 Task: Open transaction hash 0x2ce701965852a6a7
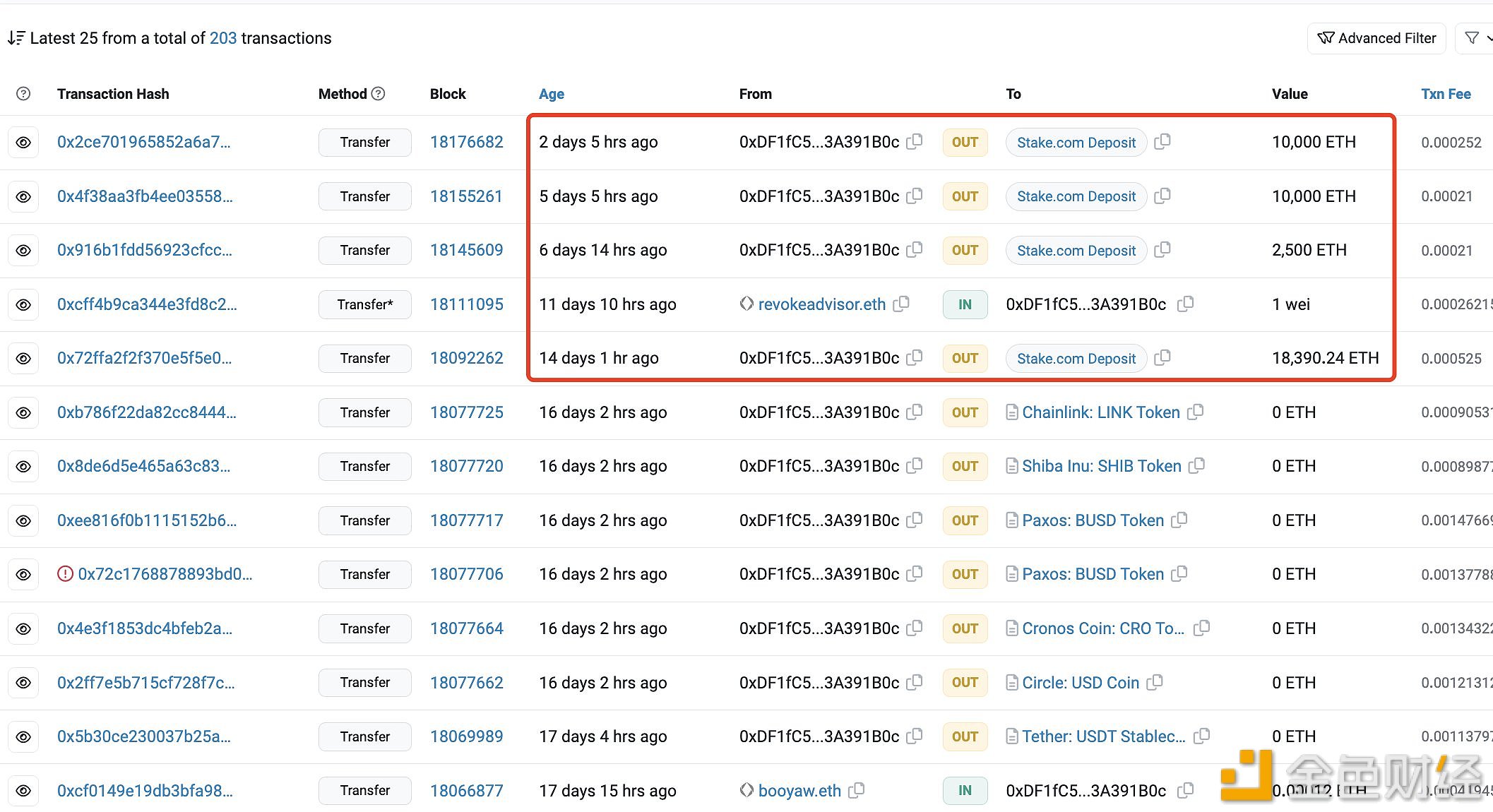[x=144, y=142]
